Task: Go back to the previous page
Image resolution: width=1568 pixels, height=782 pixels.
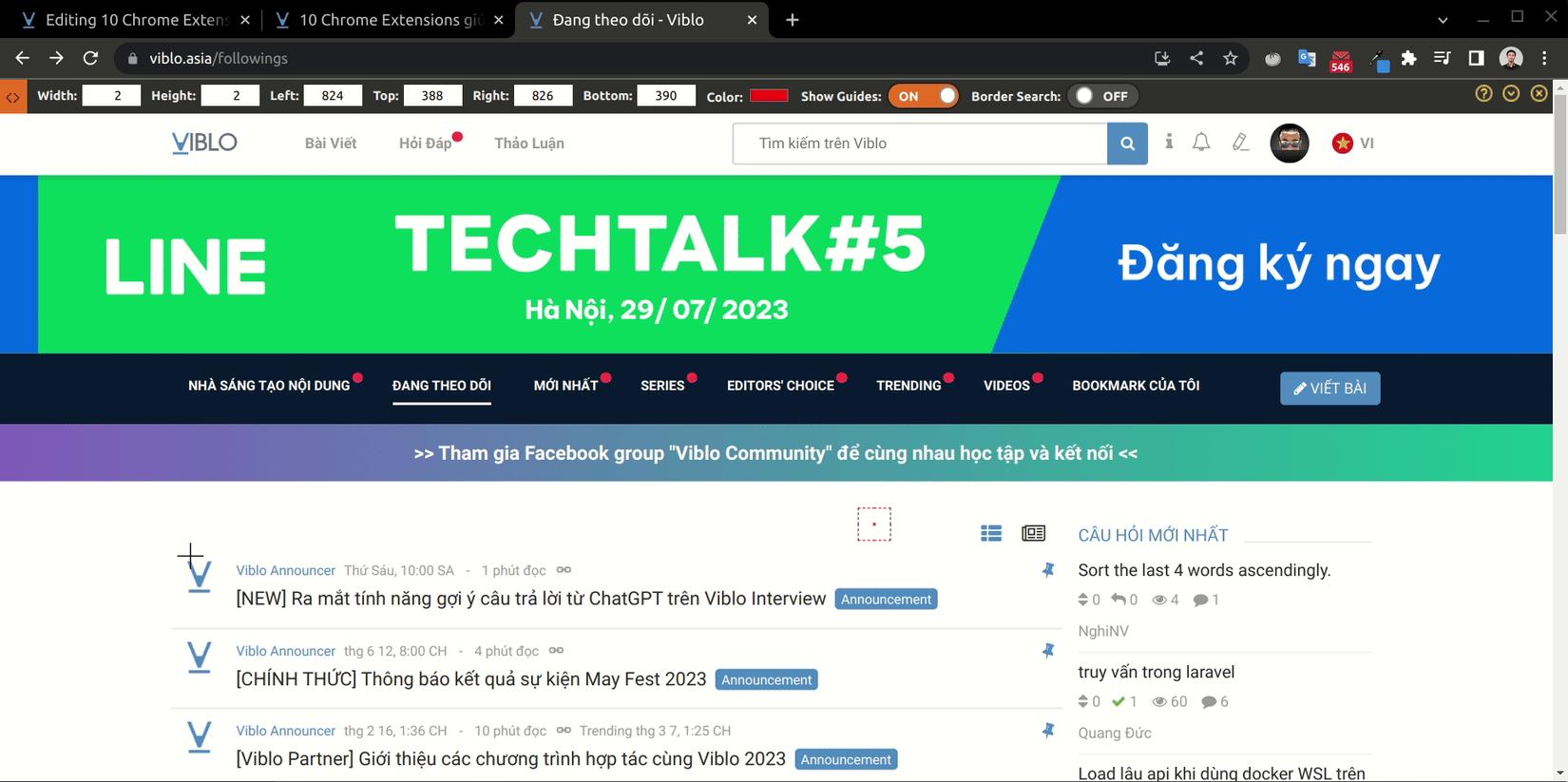Action: (23, 58)
